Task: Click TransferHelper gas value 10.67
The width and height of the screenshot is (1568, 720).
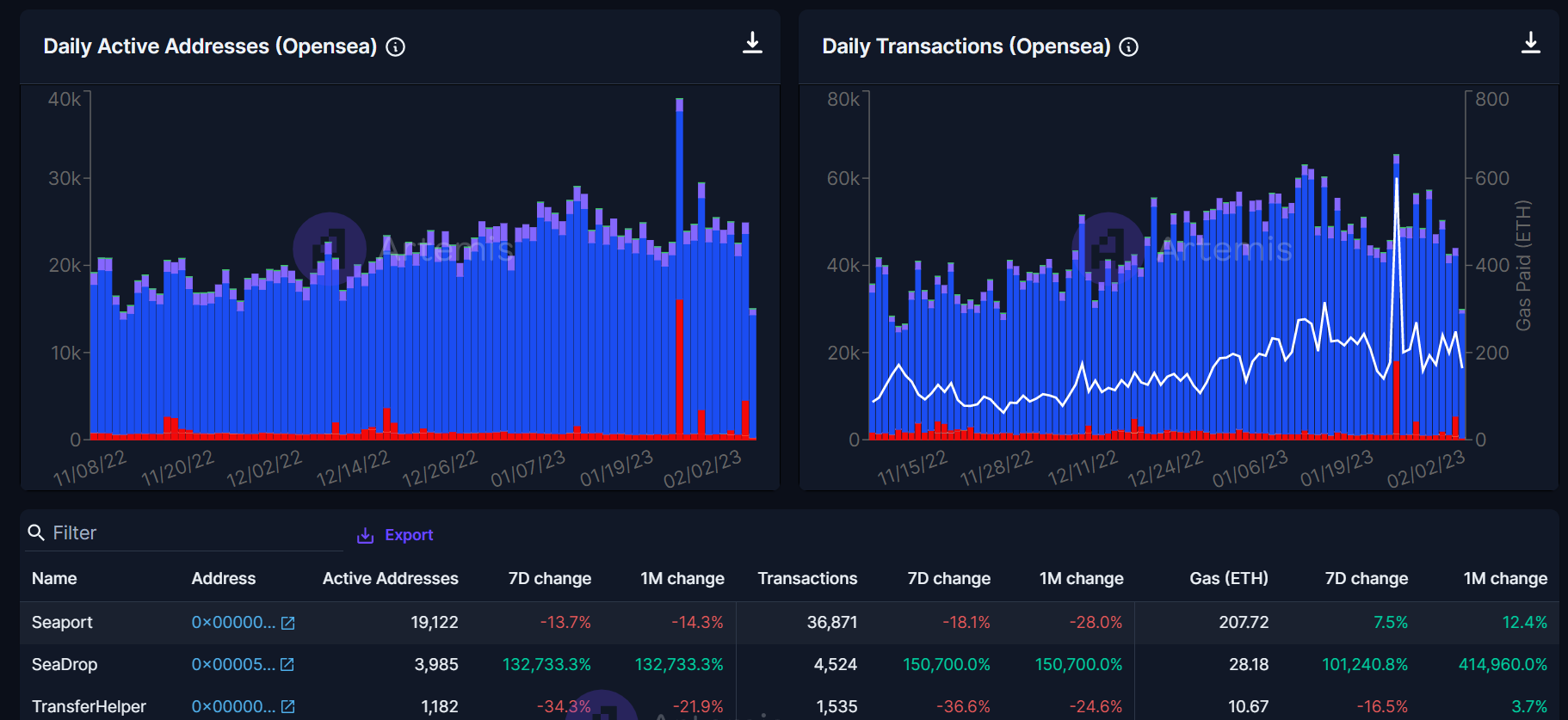Action: [x=1249, y=706]
